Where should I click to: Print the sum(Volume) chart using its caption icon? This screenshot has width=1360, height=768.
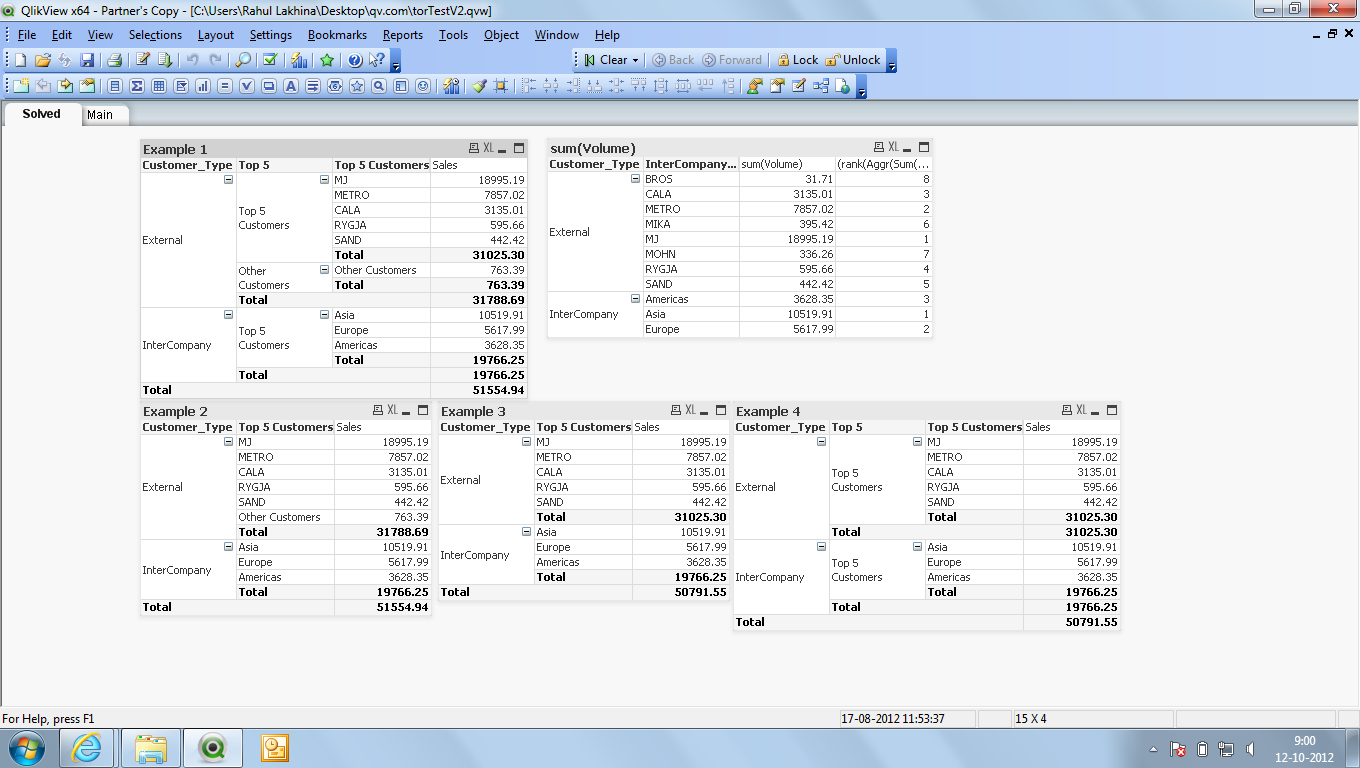[879, 147]
